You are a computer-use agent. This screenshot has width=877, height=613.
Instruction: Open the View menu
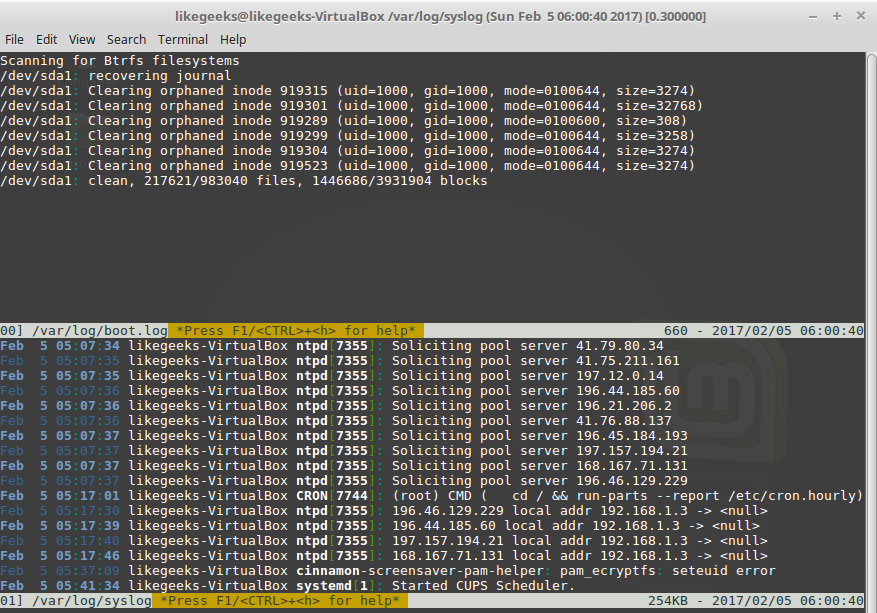tap(82, 40)
